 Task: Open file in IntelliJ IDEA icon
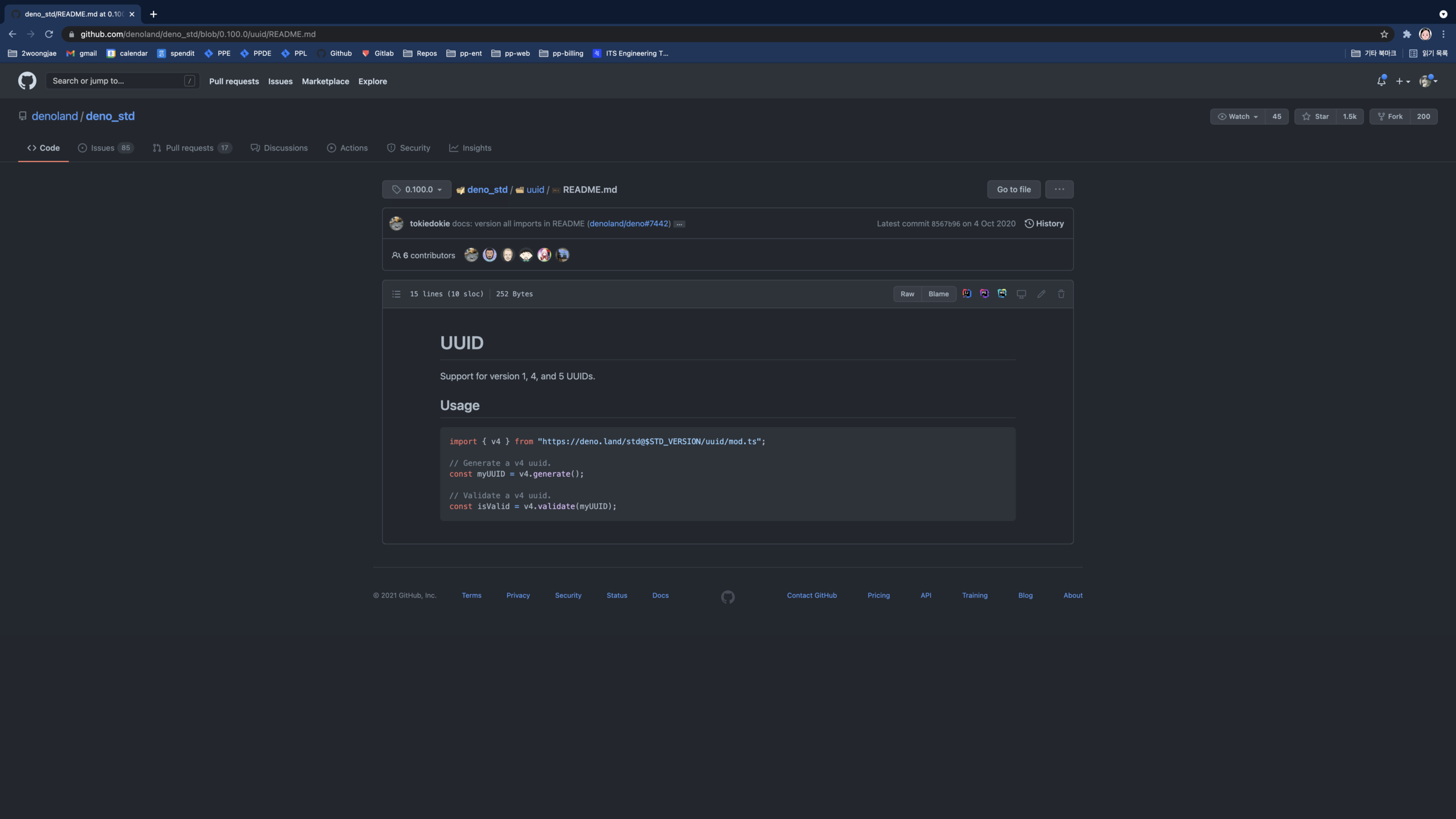click(x=966, y=294)
